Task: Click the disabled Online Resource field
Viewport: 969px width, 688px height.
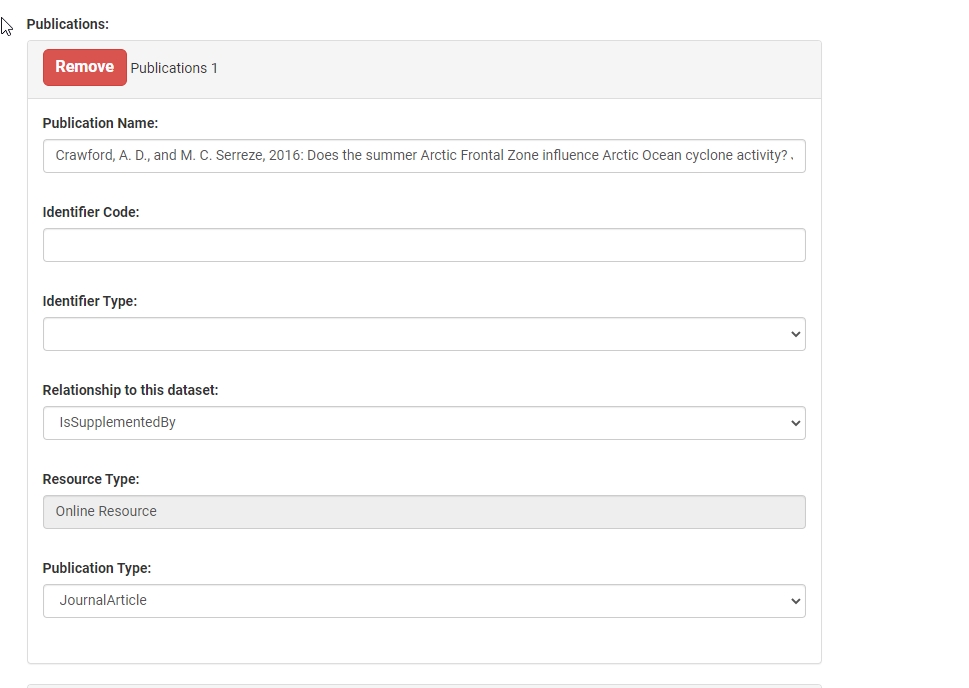Action: click(x=424, y=512)
